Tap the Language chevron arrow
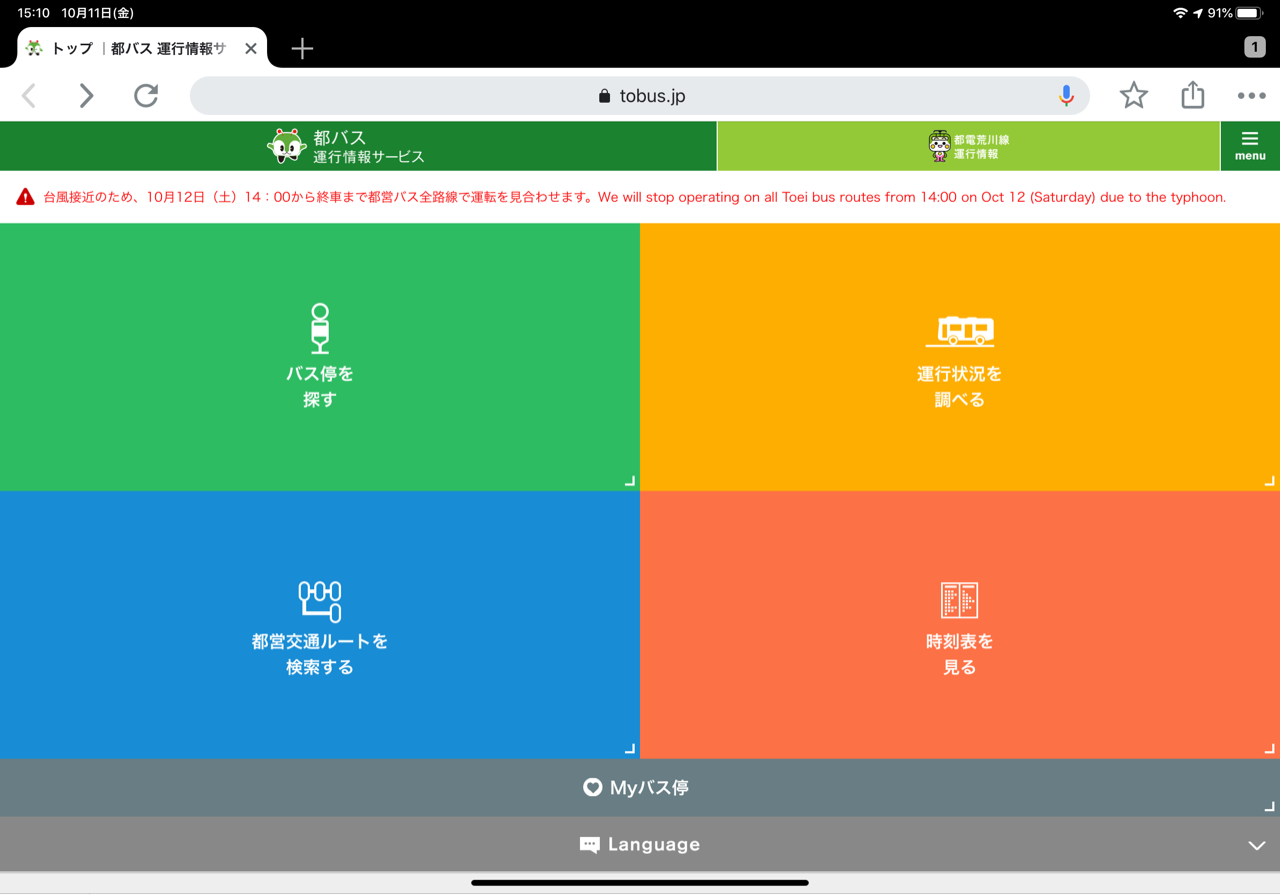Screen dimensions: 1280x895 pyautogui.click(x=1257, y=846)
